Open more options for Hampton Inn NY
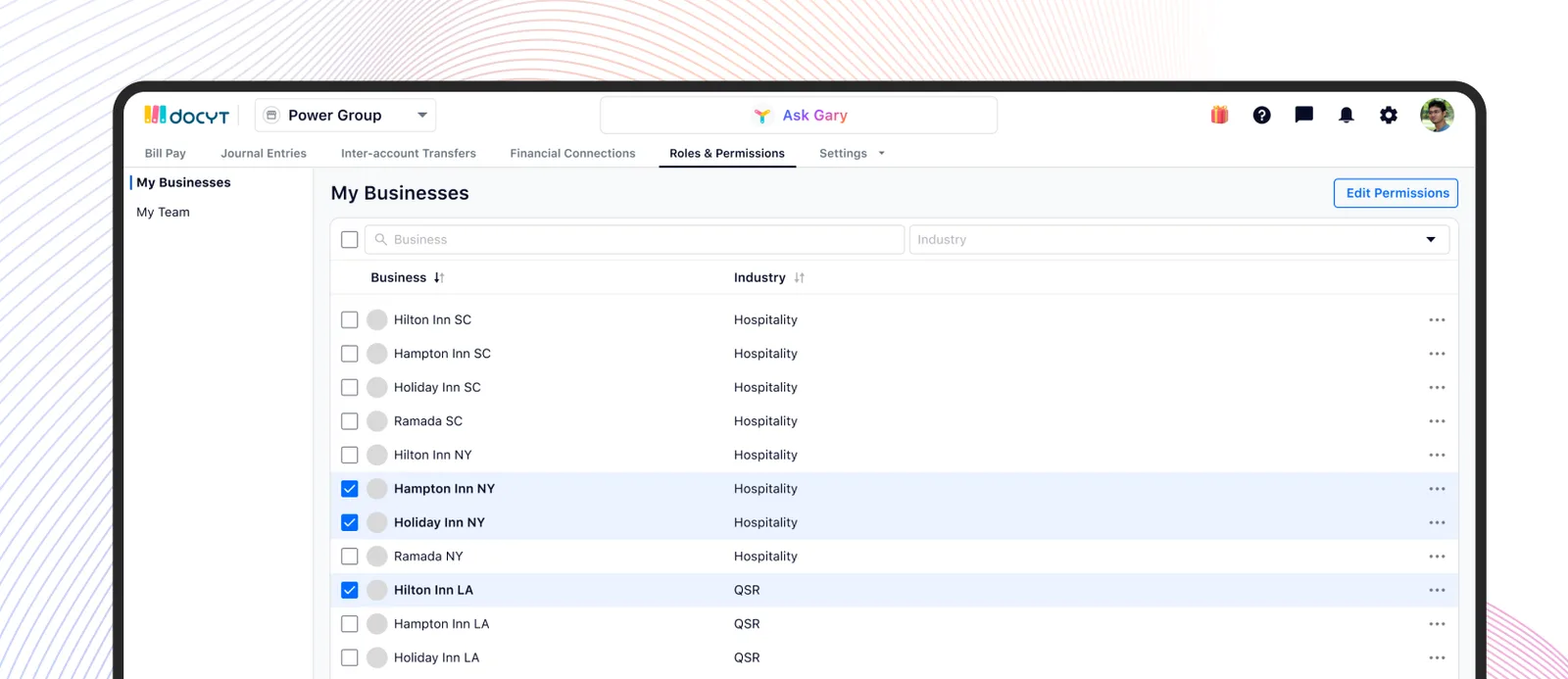This screenshot has width=1568, height=679. tap(1437, 489)
